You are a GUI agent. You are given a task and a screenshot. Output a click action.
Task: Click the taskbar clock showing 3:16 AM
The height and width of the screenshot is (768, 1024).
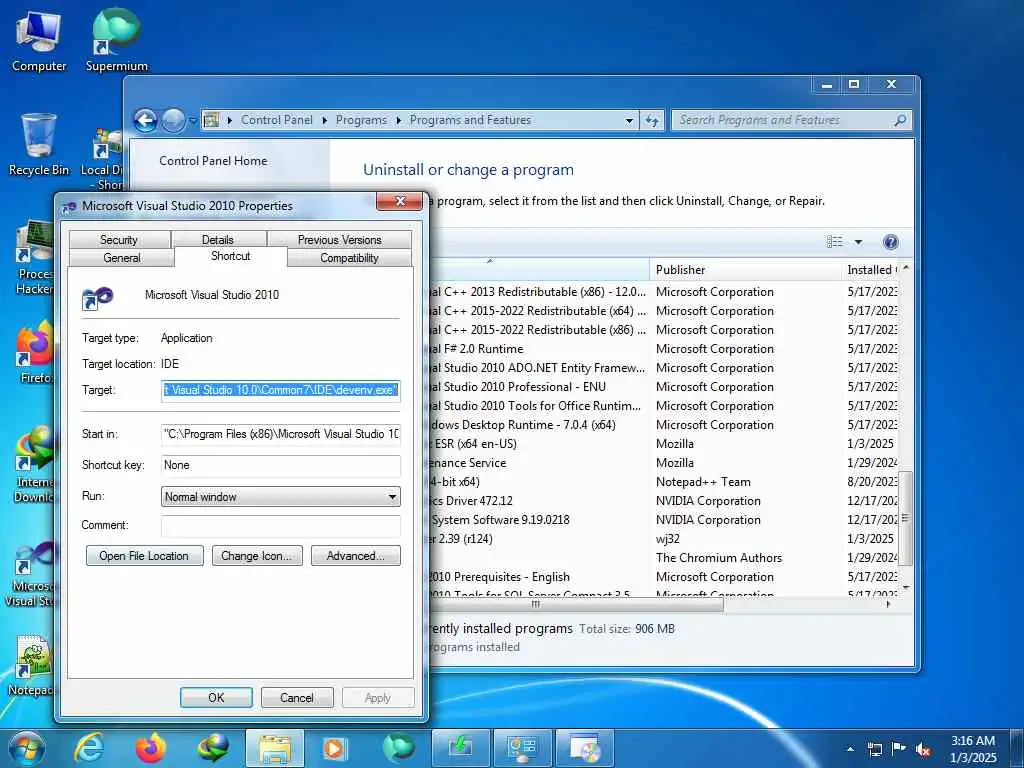coord(973,749)
